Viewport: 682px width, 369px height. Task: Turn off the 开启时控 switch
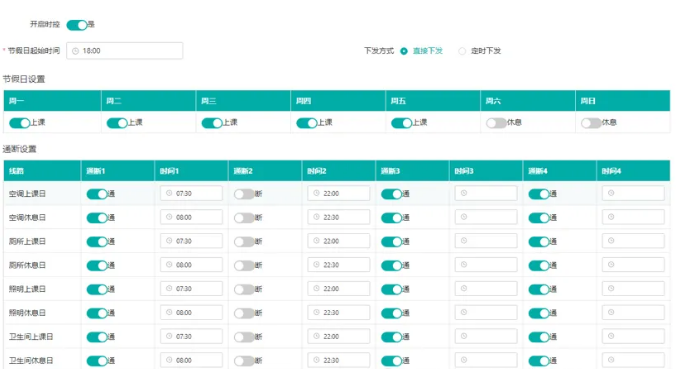pyautogui.click(x=77, y=25)
